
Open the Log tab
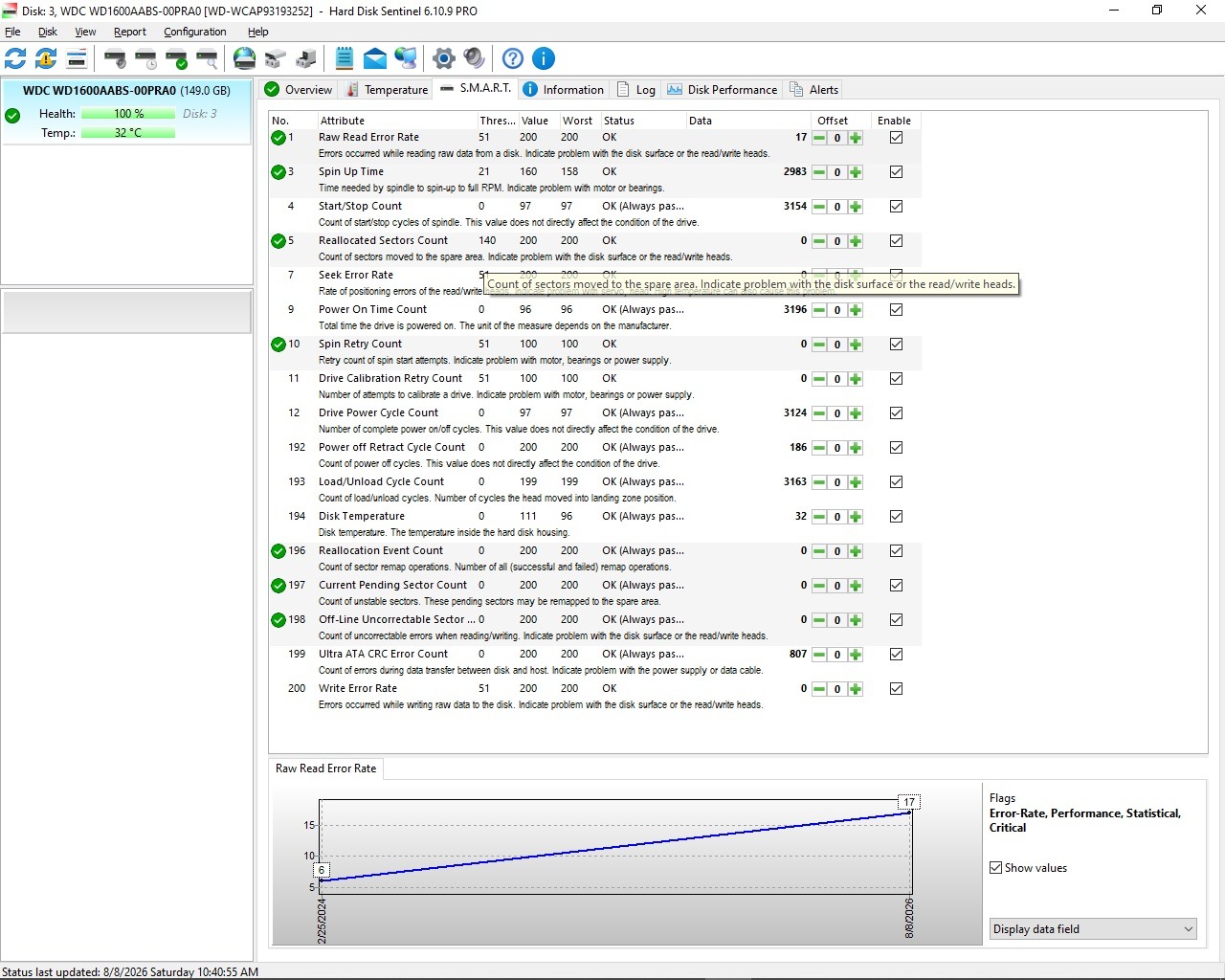(x=636, y=90)
